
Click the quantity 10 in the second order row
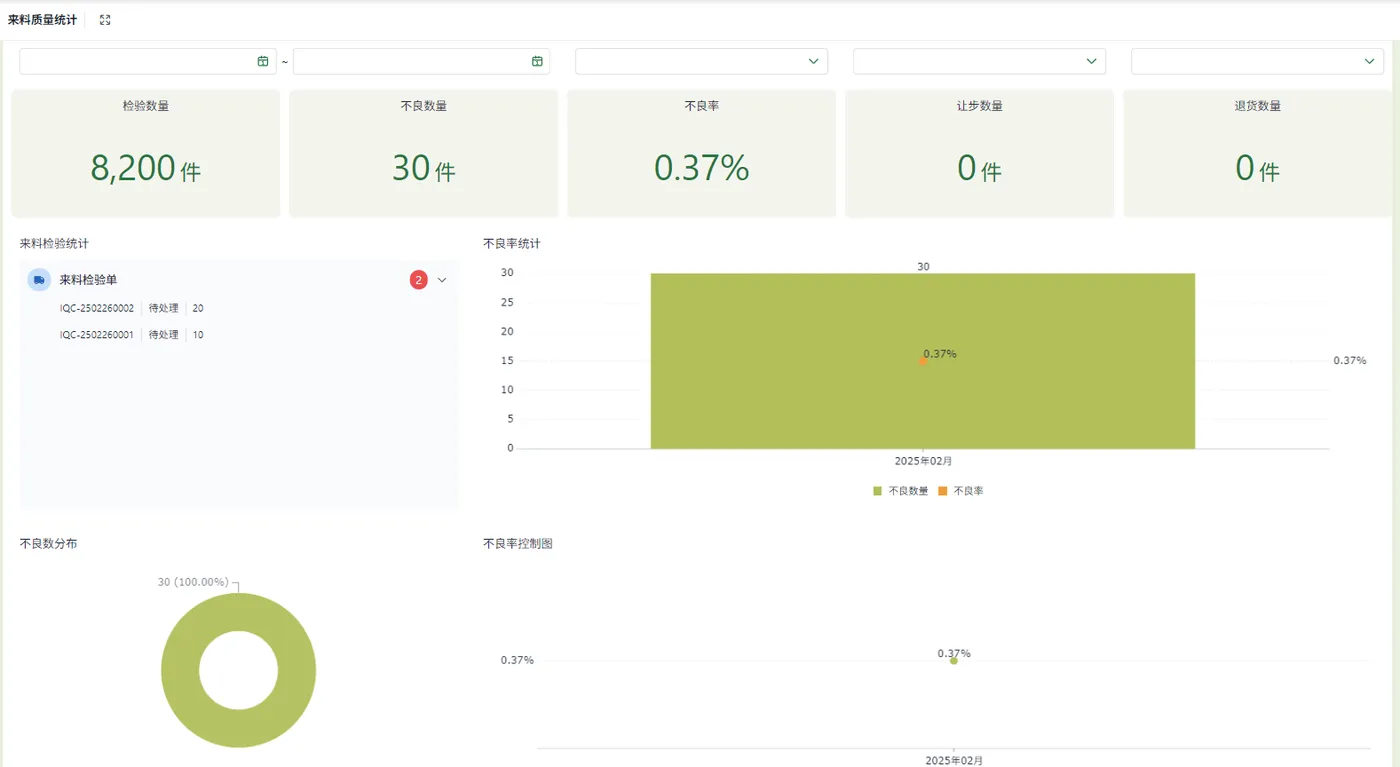click(198, 335)
